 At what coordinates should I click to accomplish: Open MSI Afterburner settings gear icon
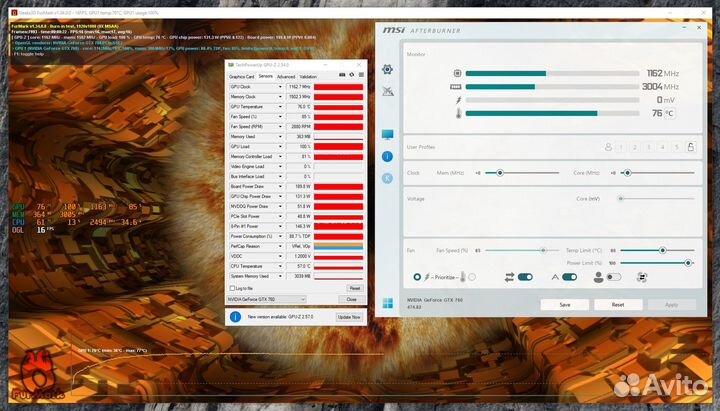[x=387, y=69]
